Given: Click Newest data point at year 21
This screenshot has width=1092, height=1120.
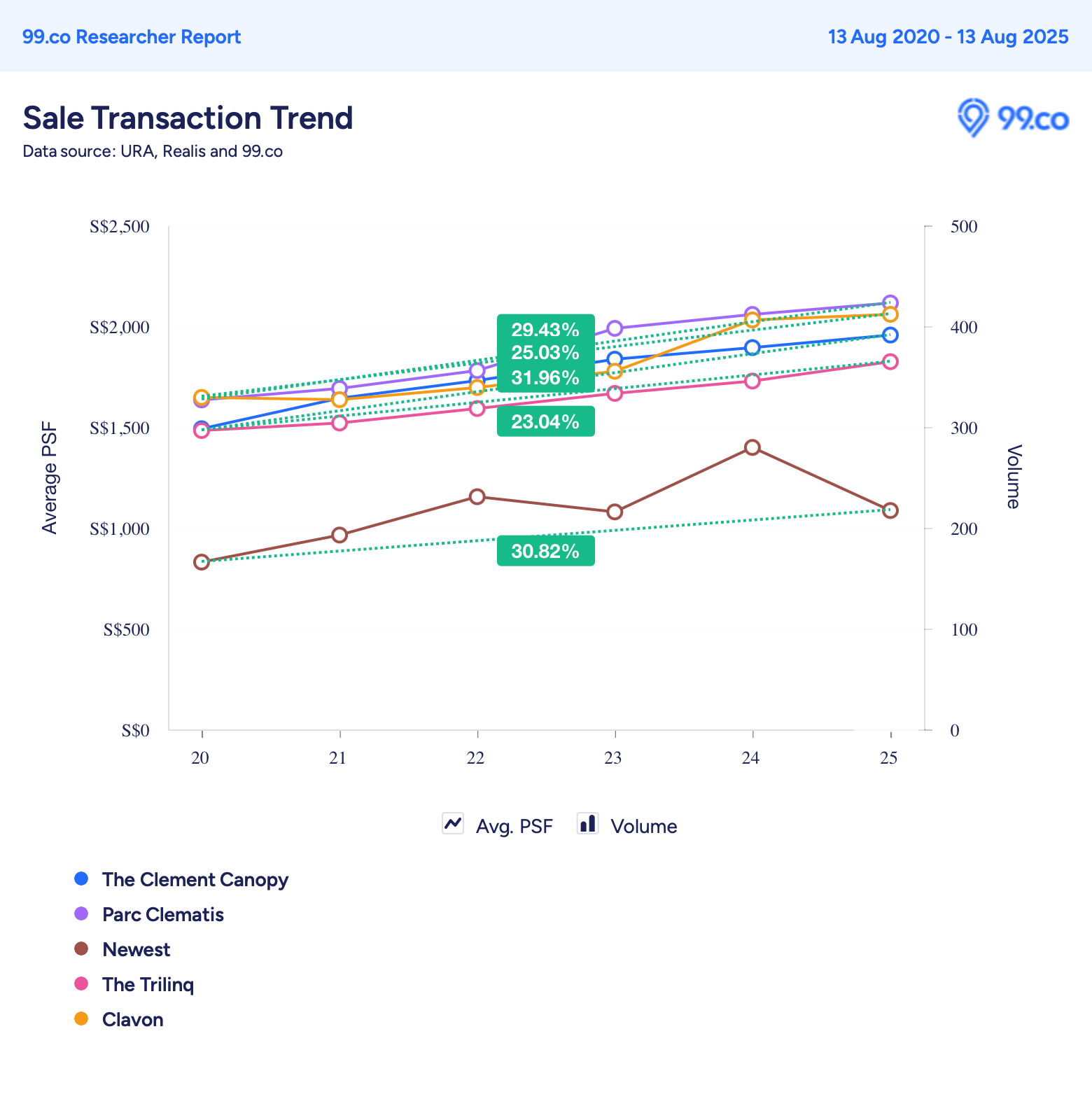Looking at the screenshot, I should coord(339,535).
